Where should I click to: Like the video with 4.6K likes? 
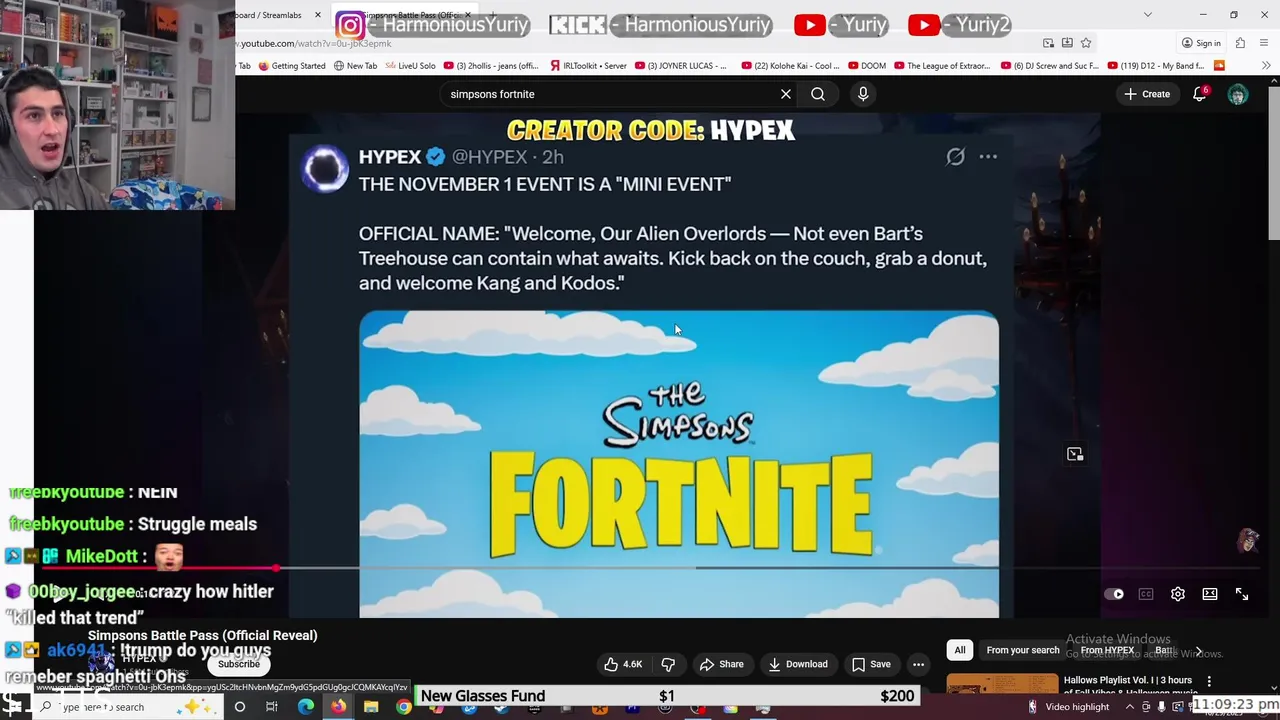point(623,664)
